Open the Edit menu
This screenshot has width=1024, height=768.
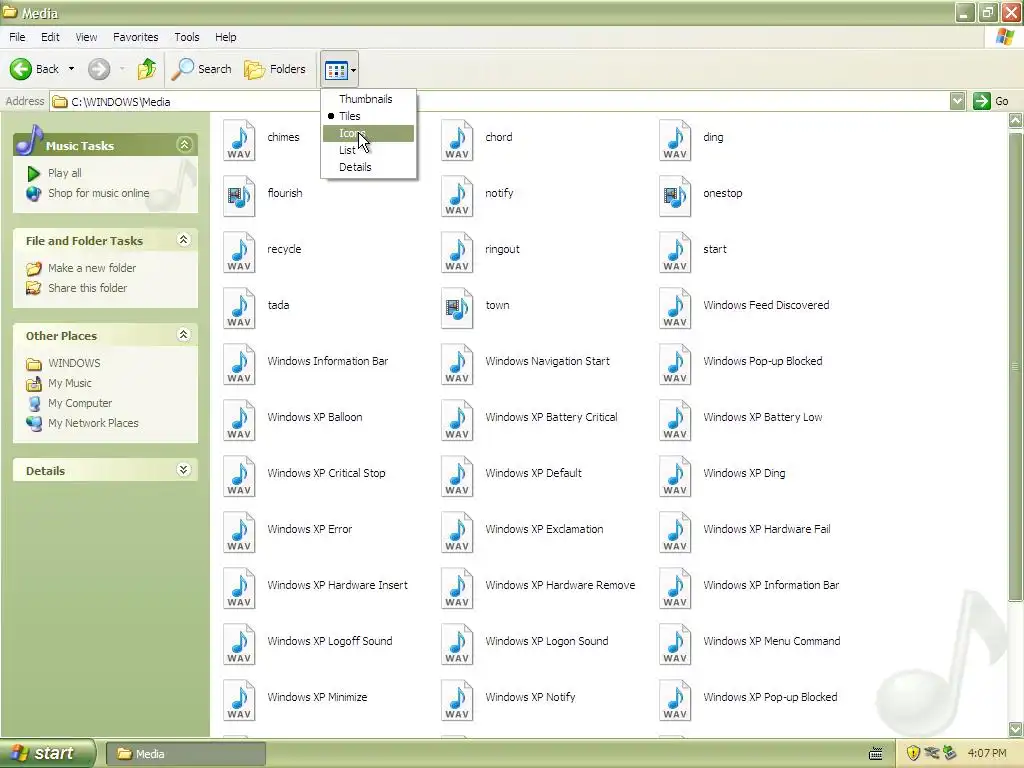pos(50,37)
